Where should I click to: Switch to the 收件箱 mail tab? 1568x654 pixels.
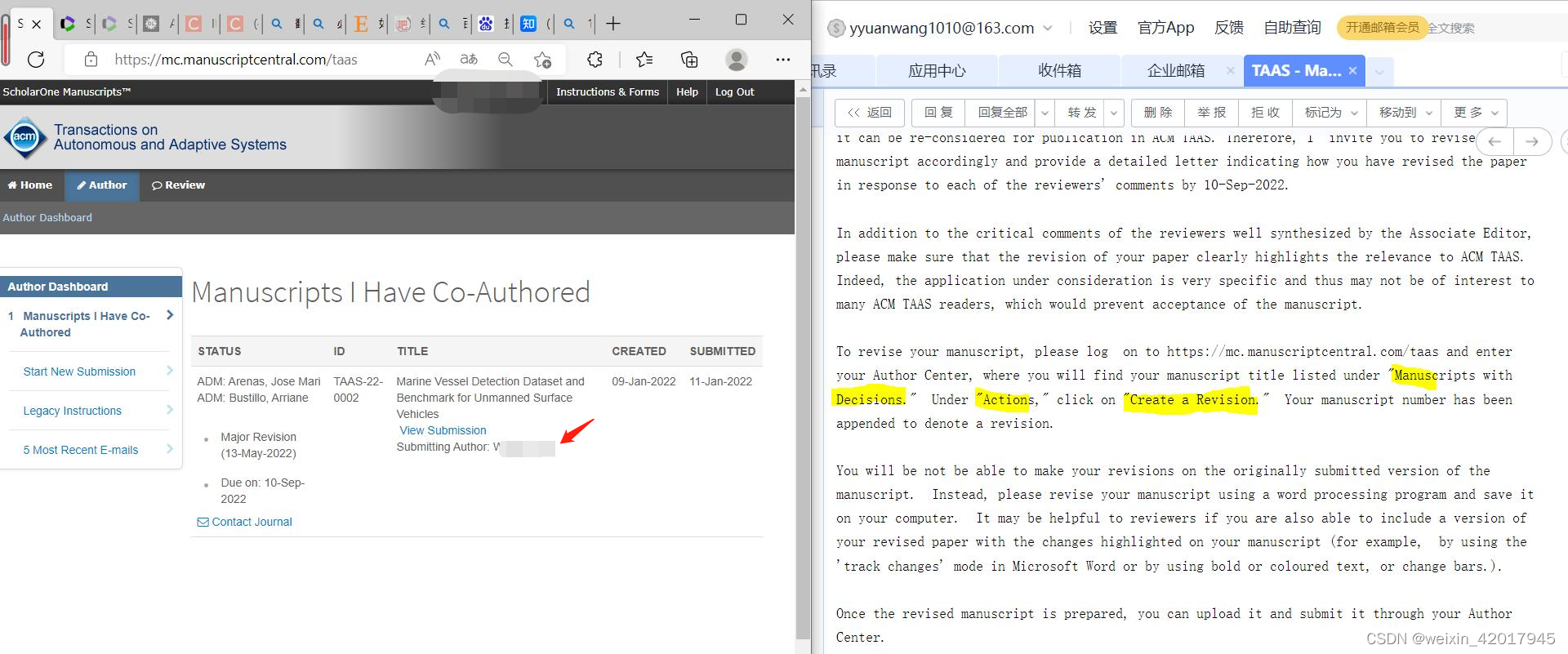click(1059, 71)
